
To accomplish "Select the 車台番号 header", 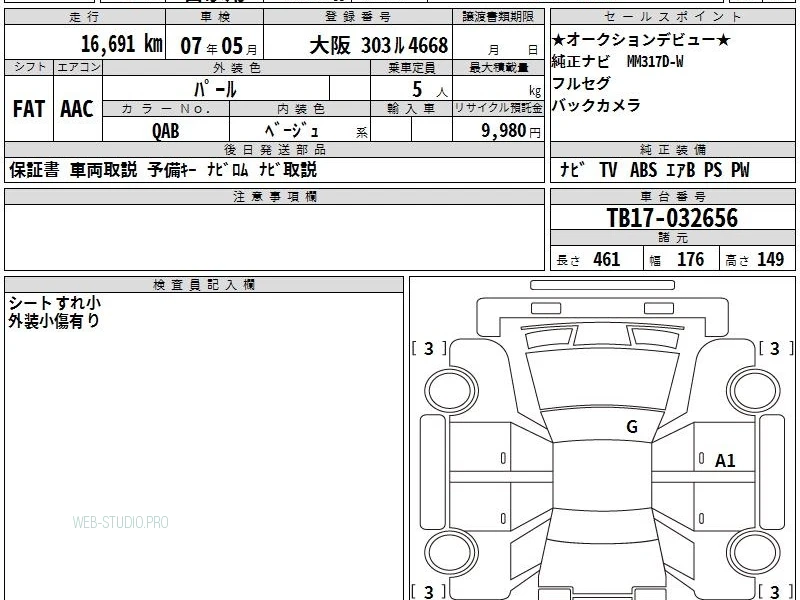I will (x=672, y=196).
